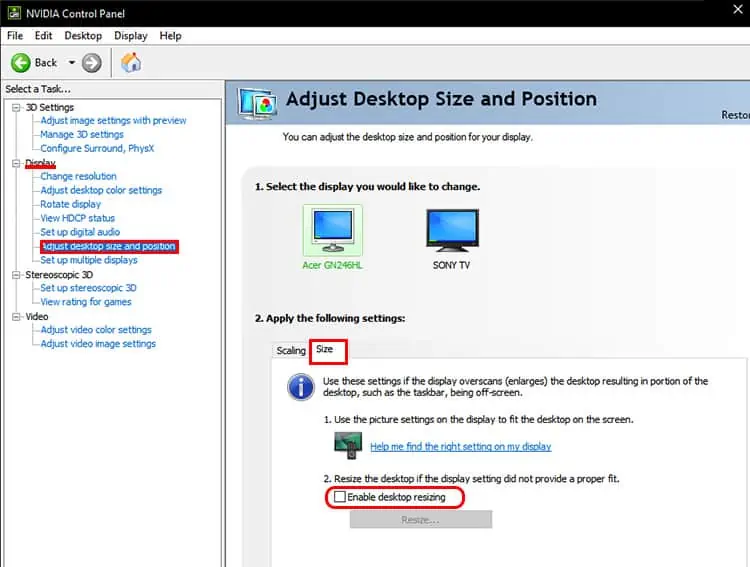Switch to the Scaling tab

[x=291, y=350]
